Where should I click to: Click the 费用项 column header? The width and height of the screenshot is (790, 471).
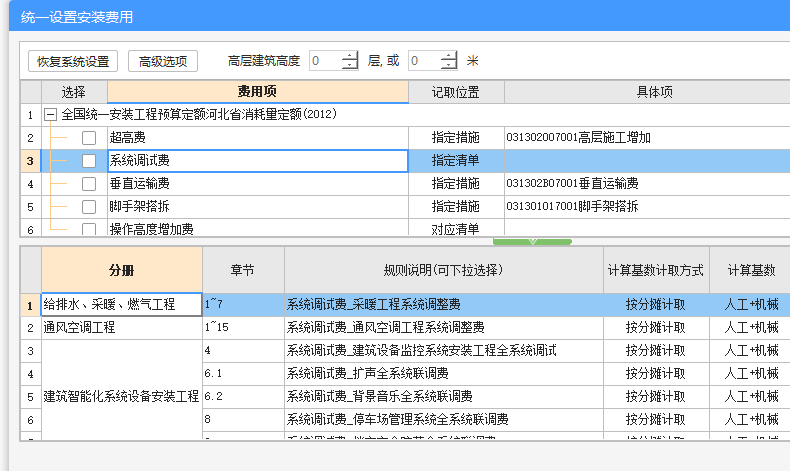[x=257, y=92]
